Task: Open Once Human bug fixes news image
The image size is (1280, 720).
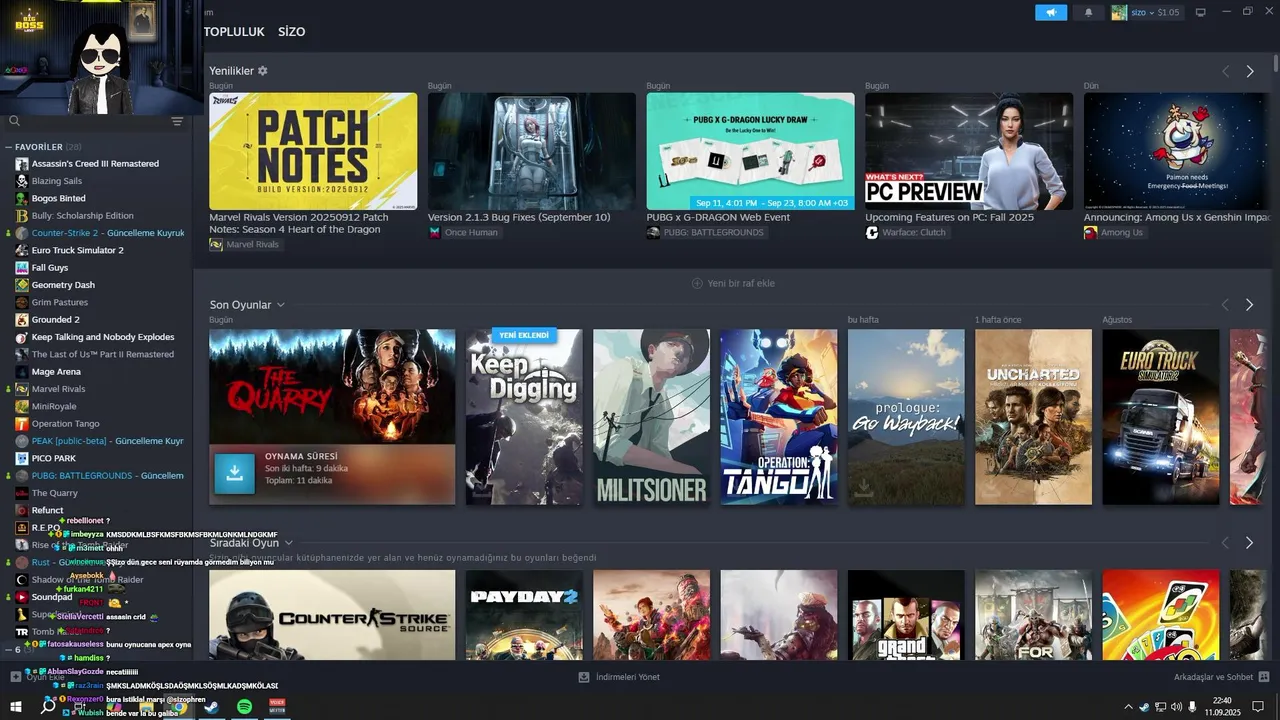Action: (532, 151)
